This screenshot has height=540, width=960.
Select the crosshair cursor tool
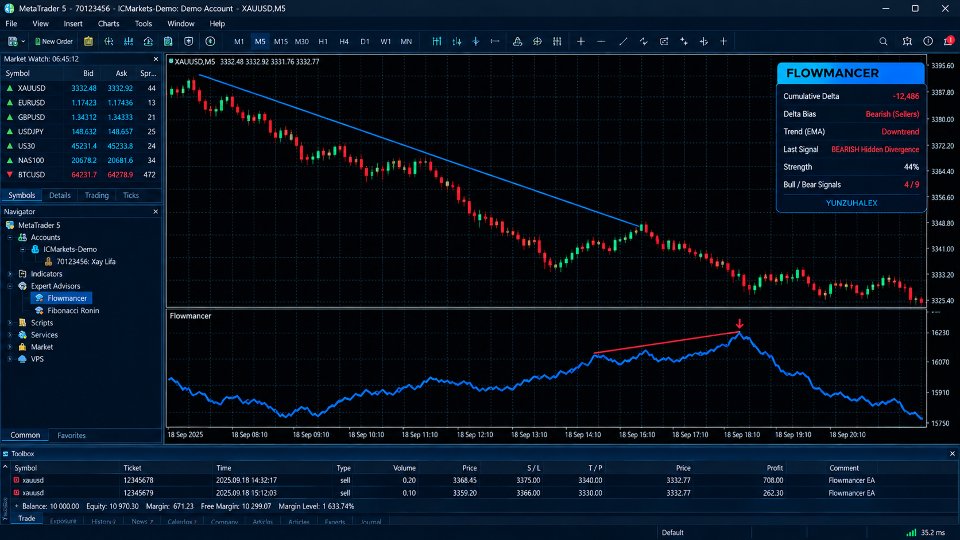click(723, 42)
